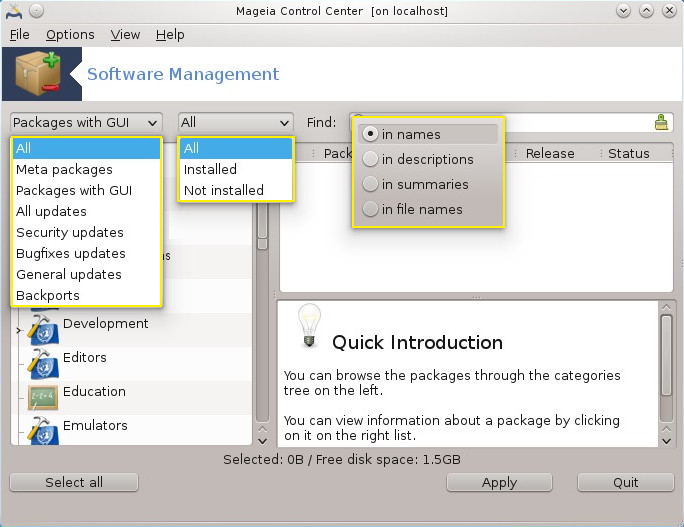Expand the Development category tree node
684x527 pixels.
coord(18,330)
